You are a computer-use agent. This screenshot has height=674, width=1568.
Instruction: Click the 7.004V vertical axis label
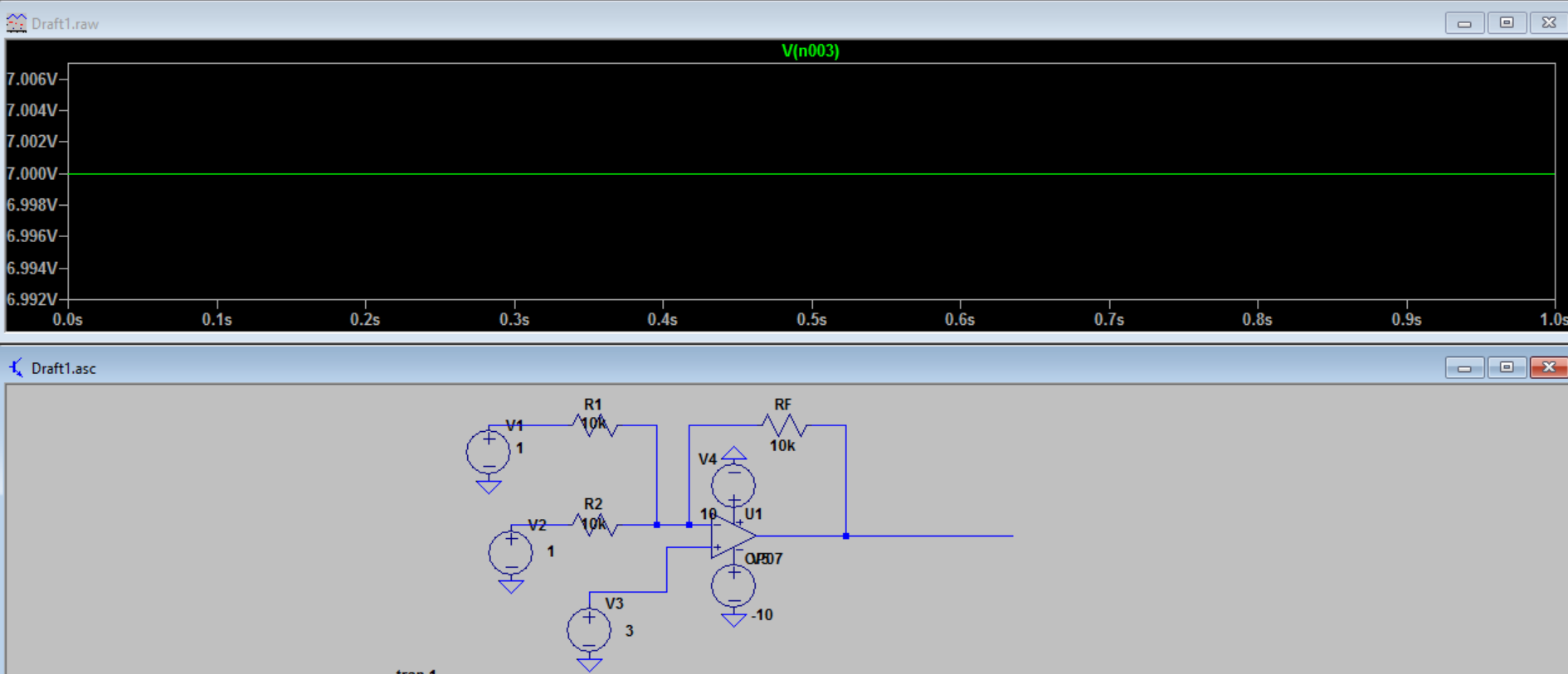pos(32,110)
